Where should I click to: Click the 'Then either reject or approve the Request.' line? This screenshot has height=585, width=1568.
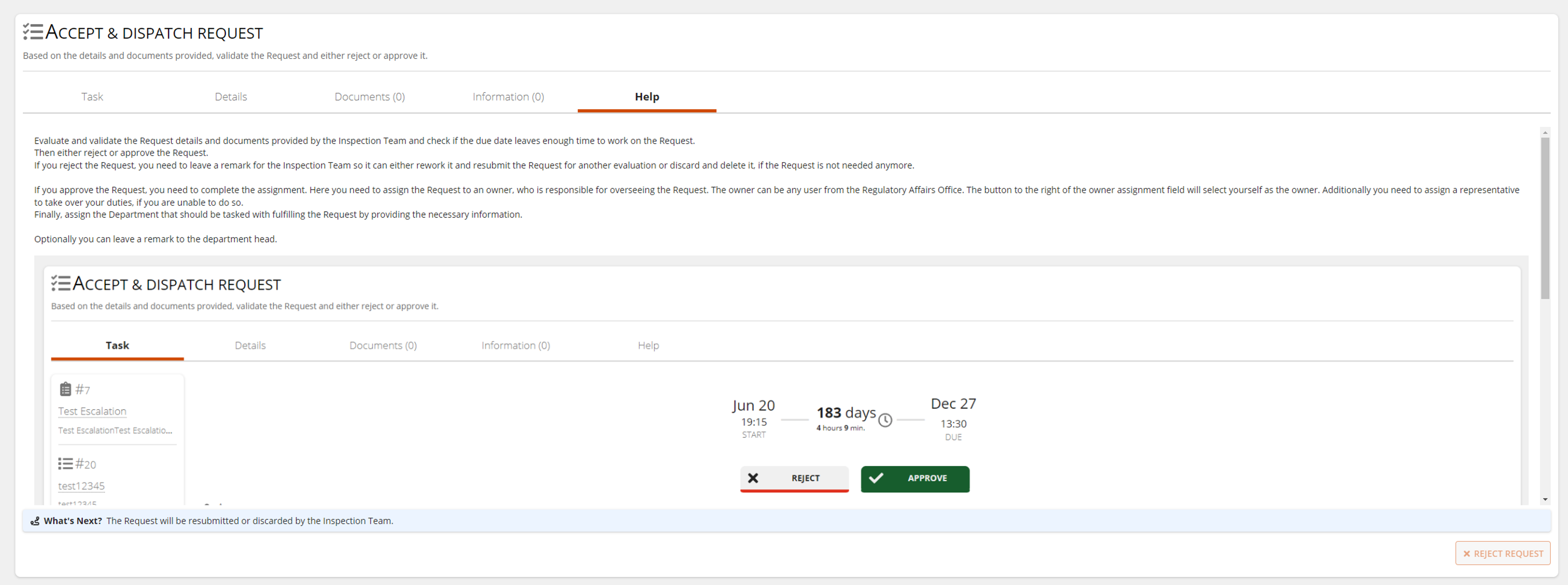click(x=121, y=153)
